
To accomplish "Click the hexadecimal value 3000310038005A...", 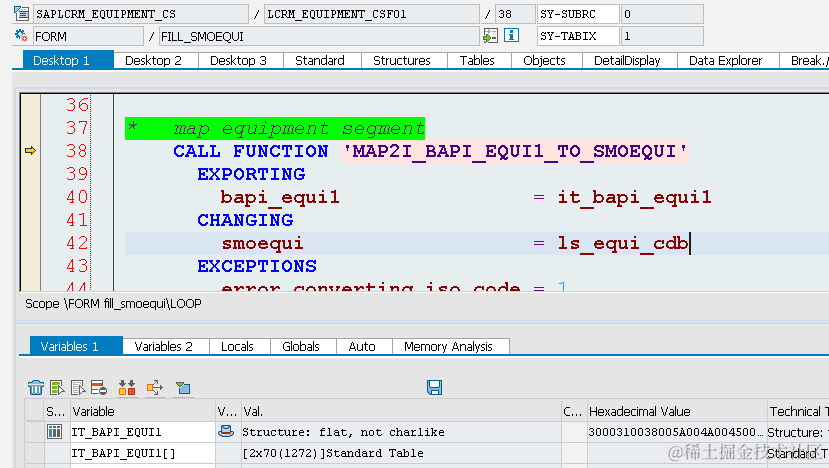I will point(675,432).
